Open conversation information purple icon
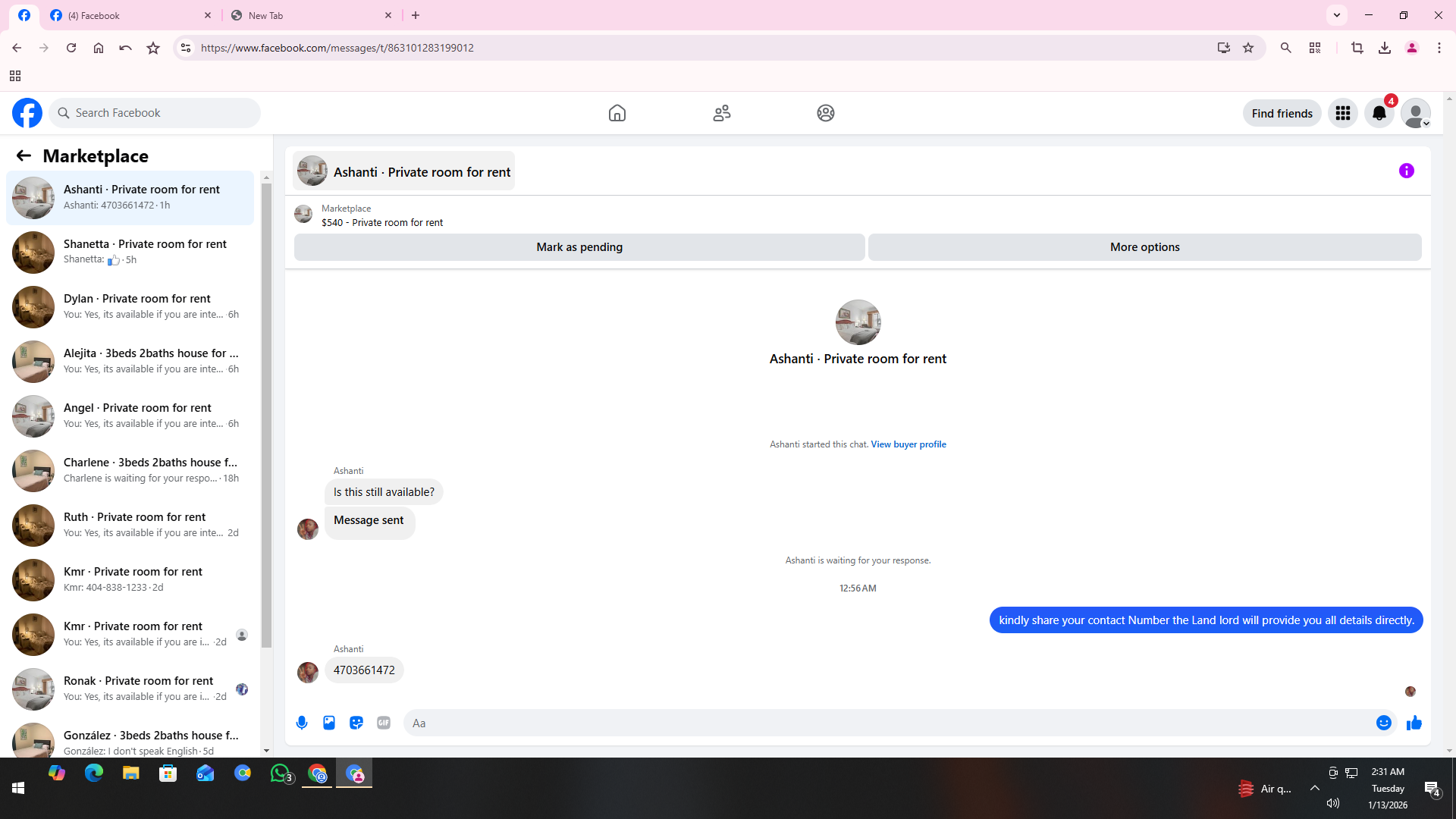Screen dimensions: 1456x819 pos(1406,171)
